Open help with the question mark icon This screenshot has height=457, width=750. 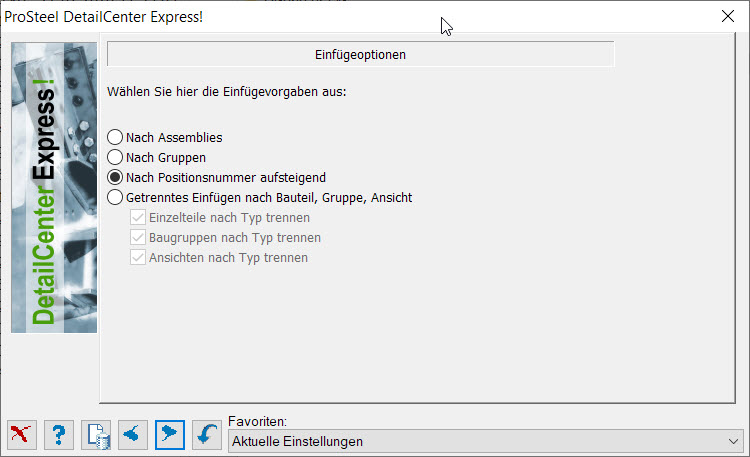59,435
